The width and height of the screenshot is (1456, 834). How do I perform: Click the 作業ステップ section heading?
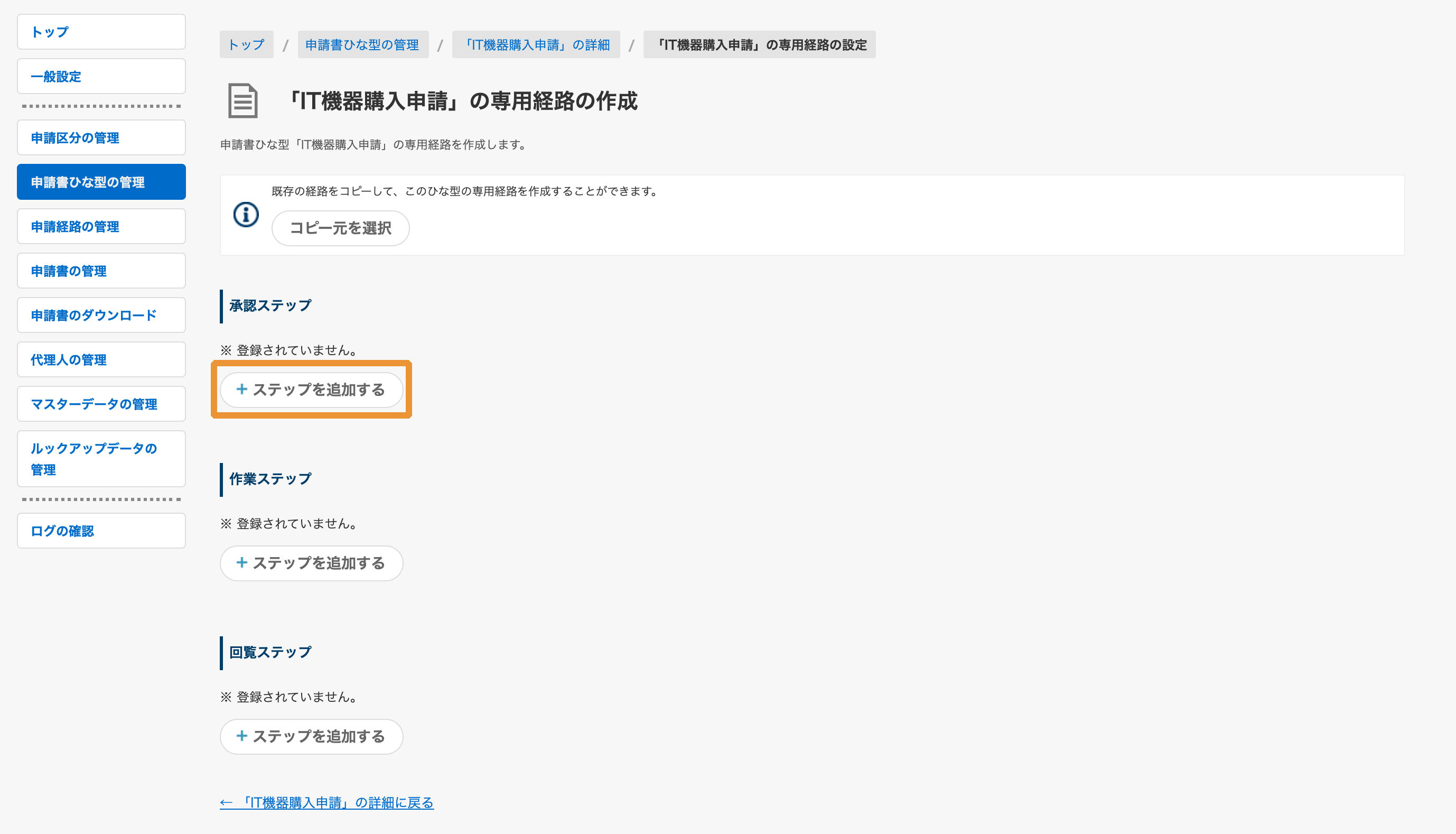[x=270, y=479]
